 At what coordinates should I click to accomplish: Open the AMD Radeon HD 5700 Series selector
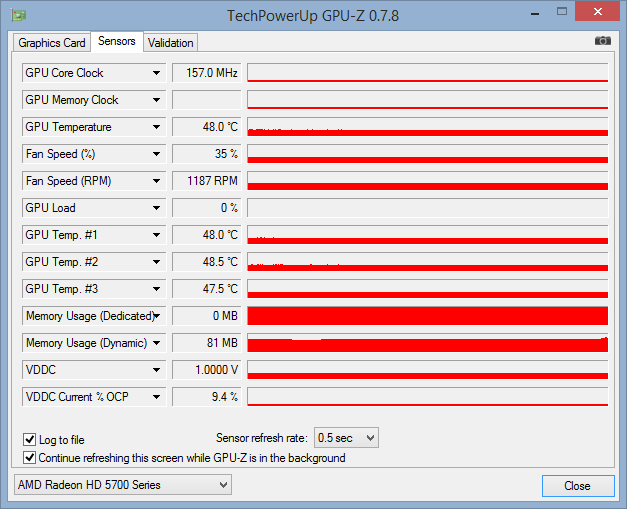(123, 485)
